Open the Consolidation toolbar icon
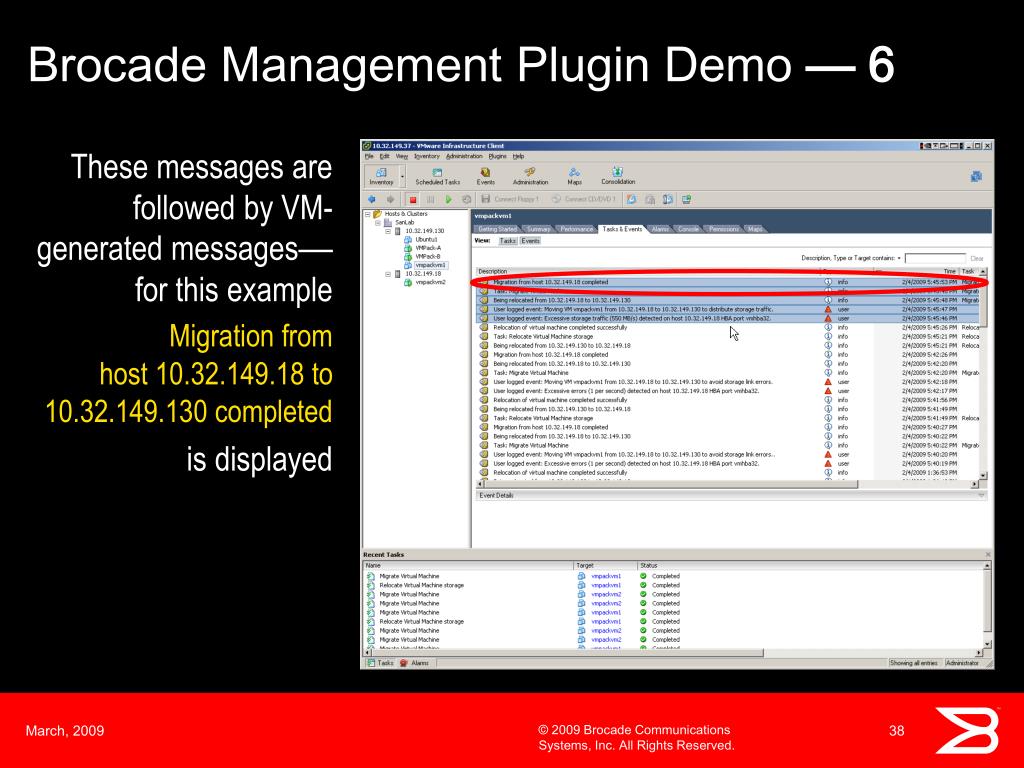Viewport: 1024px width, 768px height. click(x=618, y=176)
